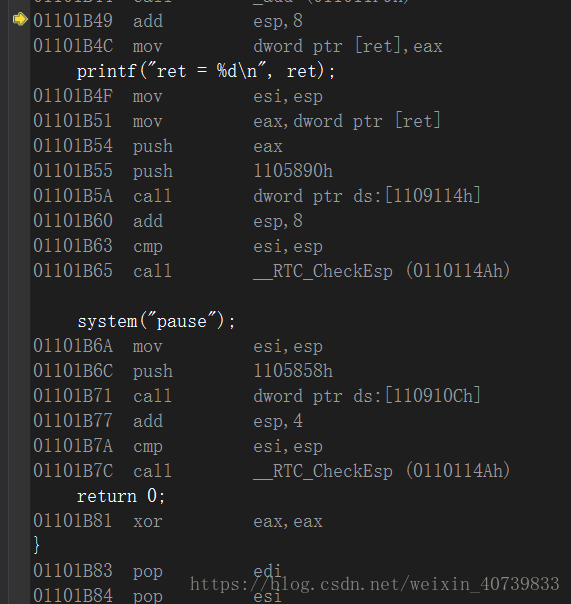
Task: Select the closing brace source line
Action: (x=37, y=545)
